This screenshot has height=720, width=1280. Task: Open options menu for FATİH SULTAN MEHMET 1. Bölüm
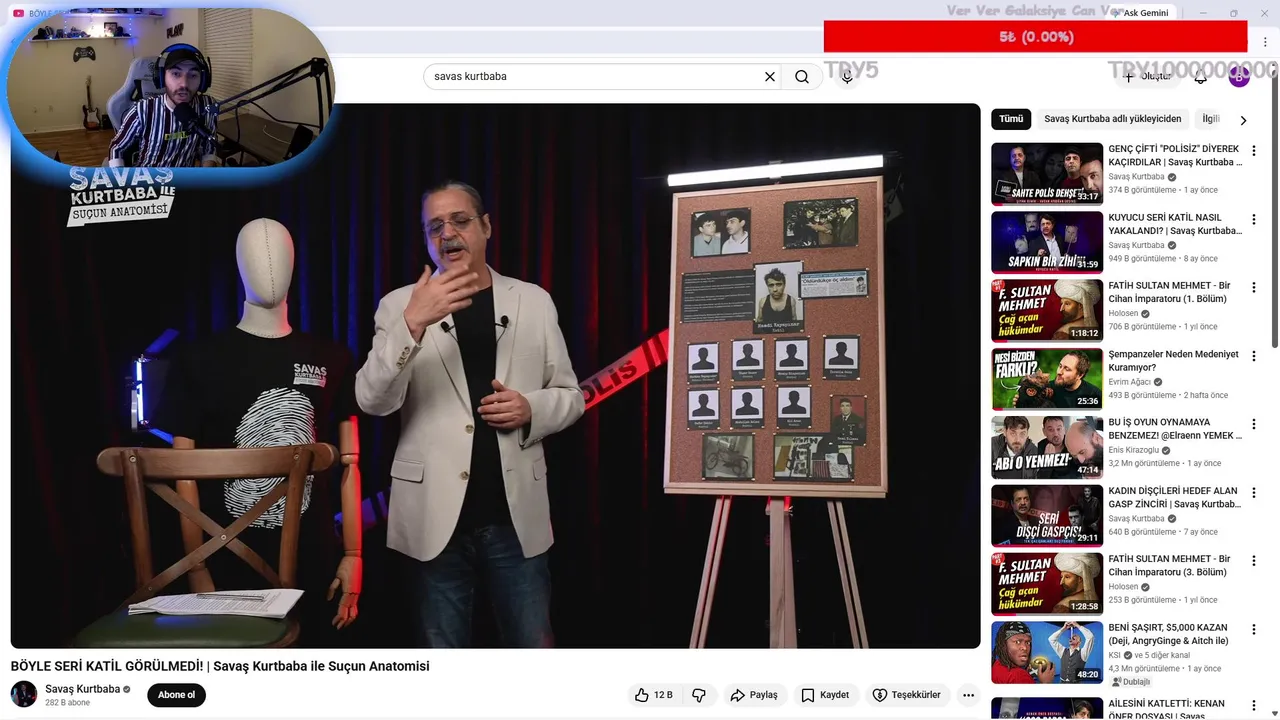[x=1254, y=288]
